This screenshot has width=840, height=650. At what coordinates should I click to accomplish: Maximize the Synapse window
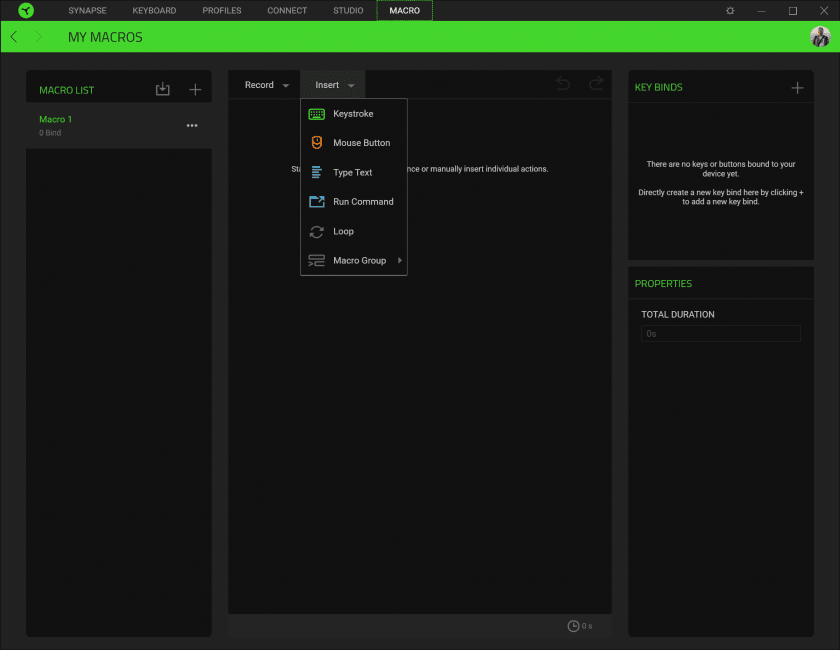click(793, 11)
